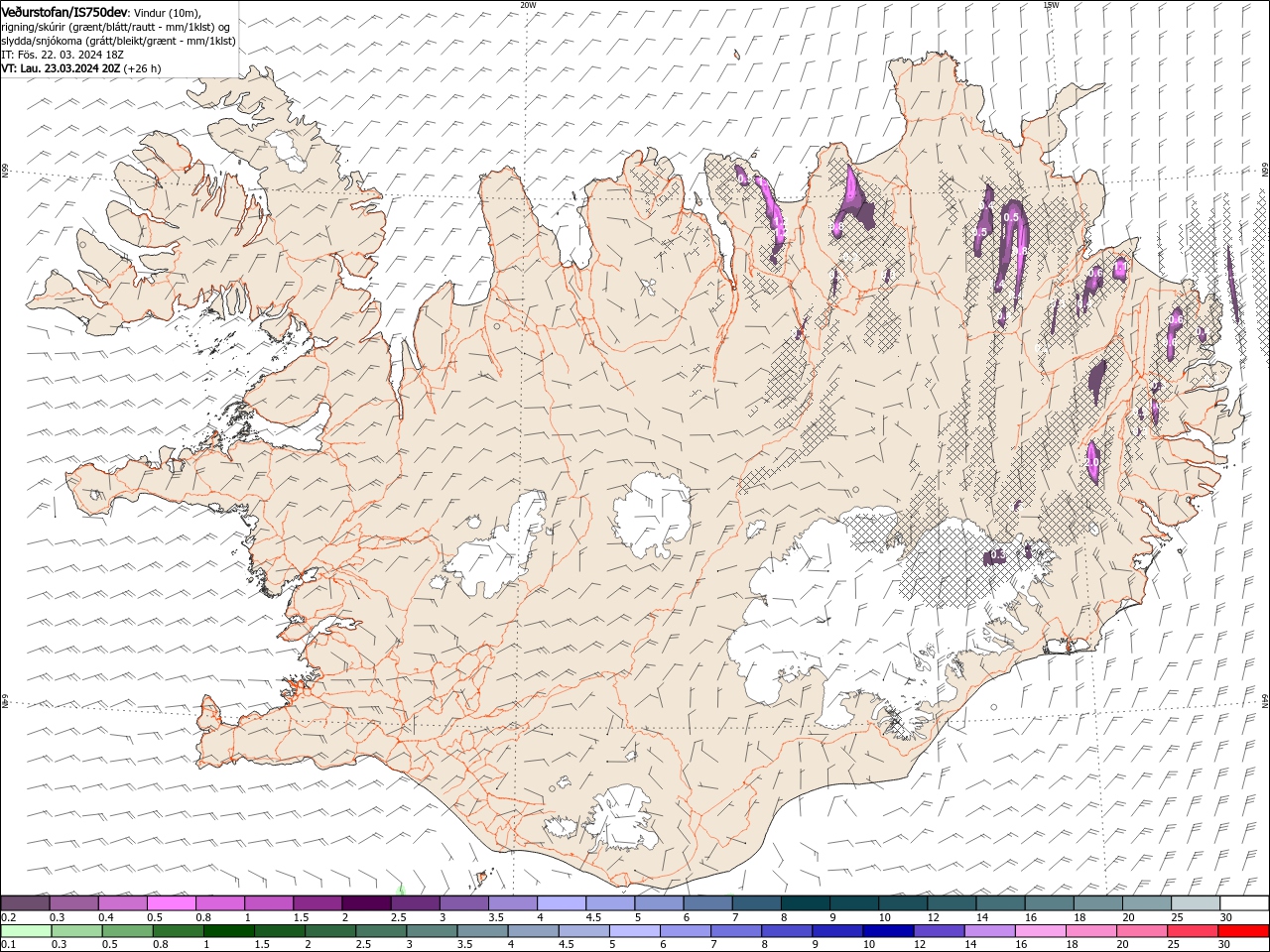Select lilac rain swatch between 14 and 16
Image resolution: width=1270 pixels, height=952 pixels.
click(989, 931)
